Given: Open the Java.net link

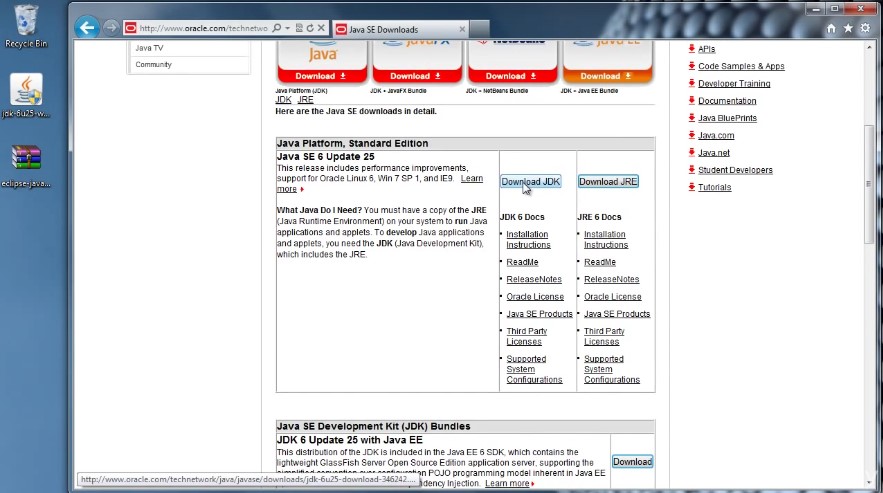Looking at the screenshot, I should click(x=714, y=153).
